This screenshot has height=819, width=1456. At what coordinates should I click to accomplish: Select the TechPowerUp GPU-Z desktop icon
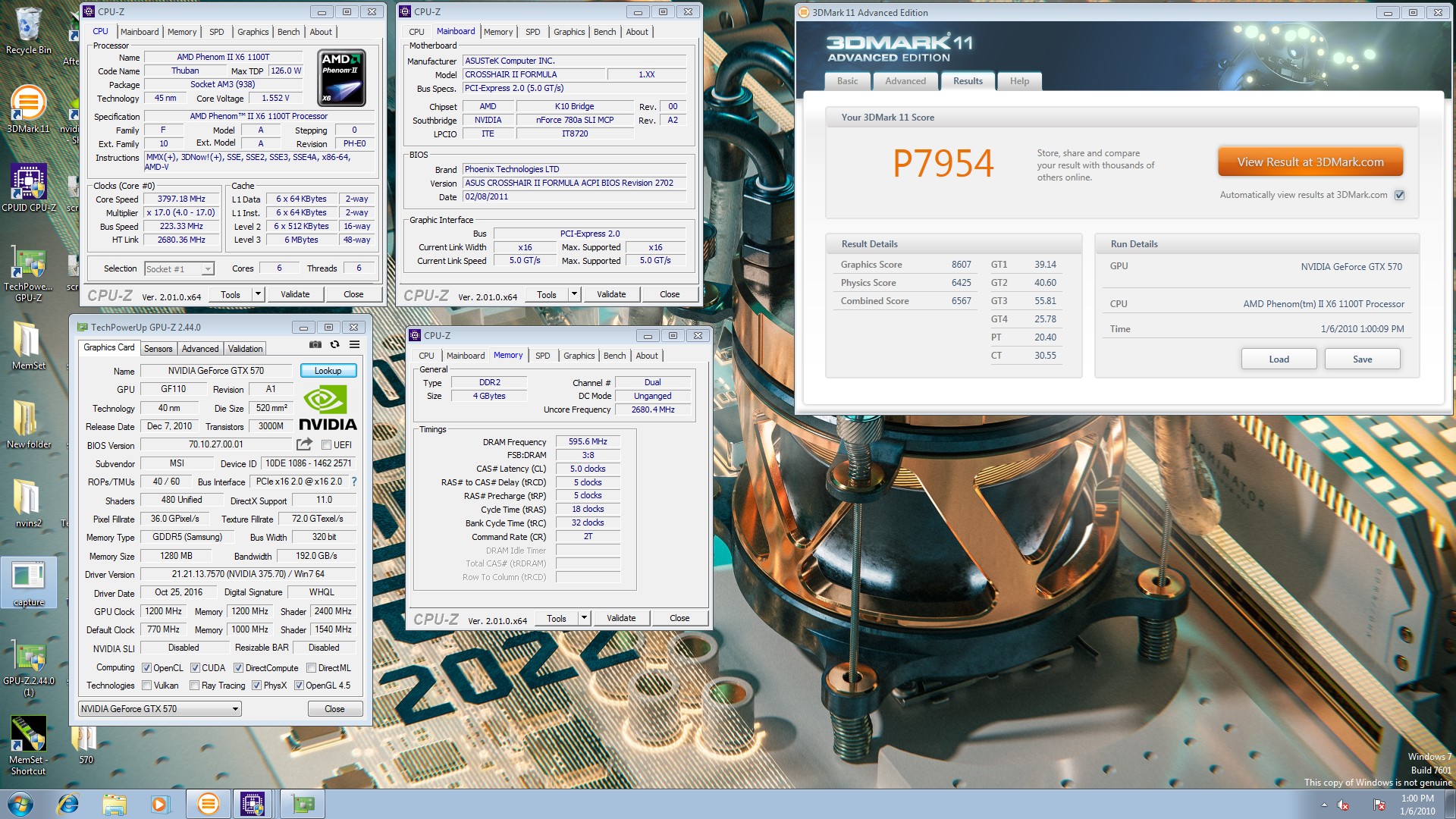tap(28, 273)
